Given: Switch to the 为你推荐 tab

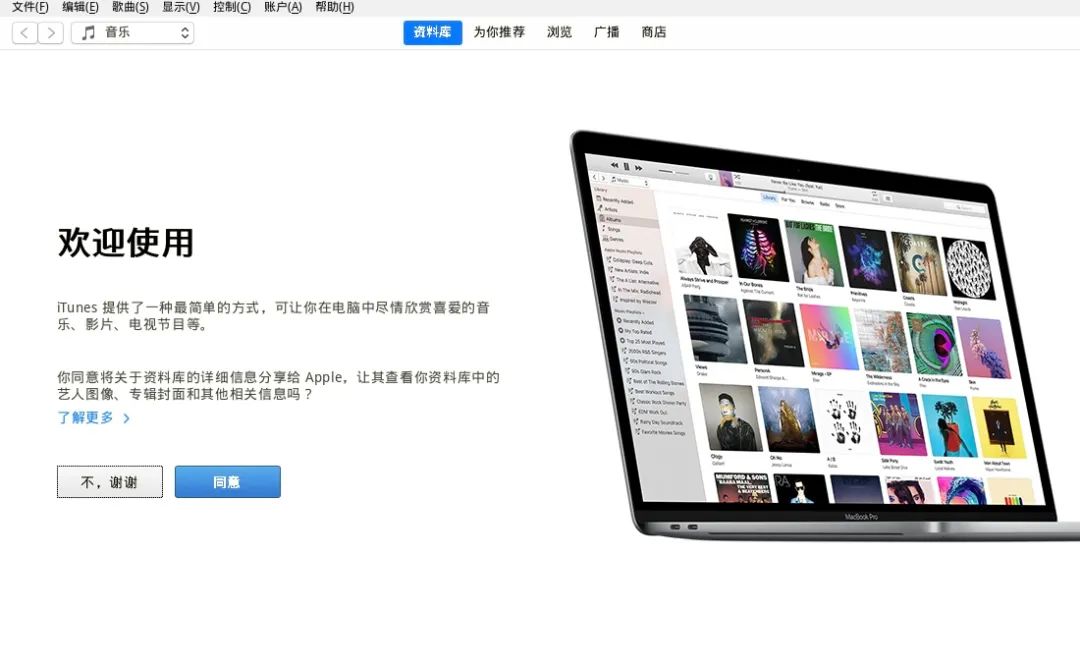Looking at the screenshot, I should tap(499, 32).
